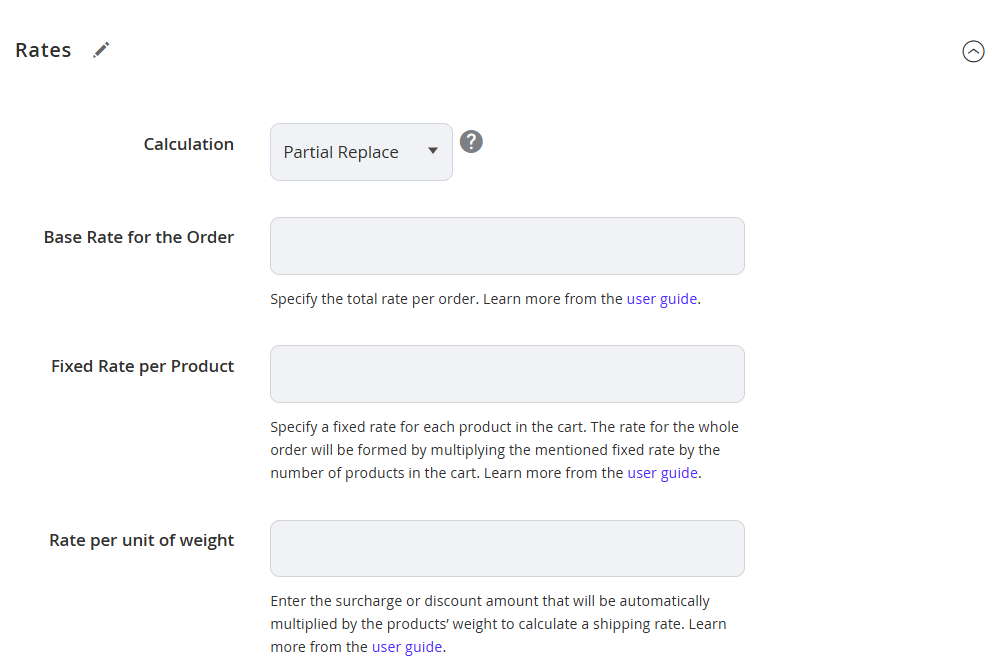Open the user guide link under Base Rate
The image size is (999, 662).
click(661, 299)
